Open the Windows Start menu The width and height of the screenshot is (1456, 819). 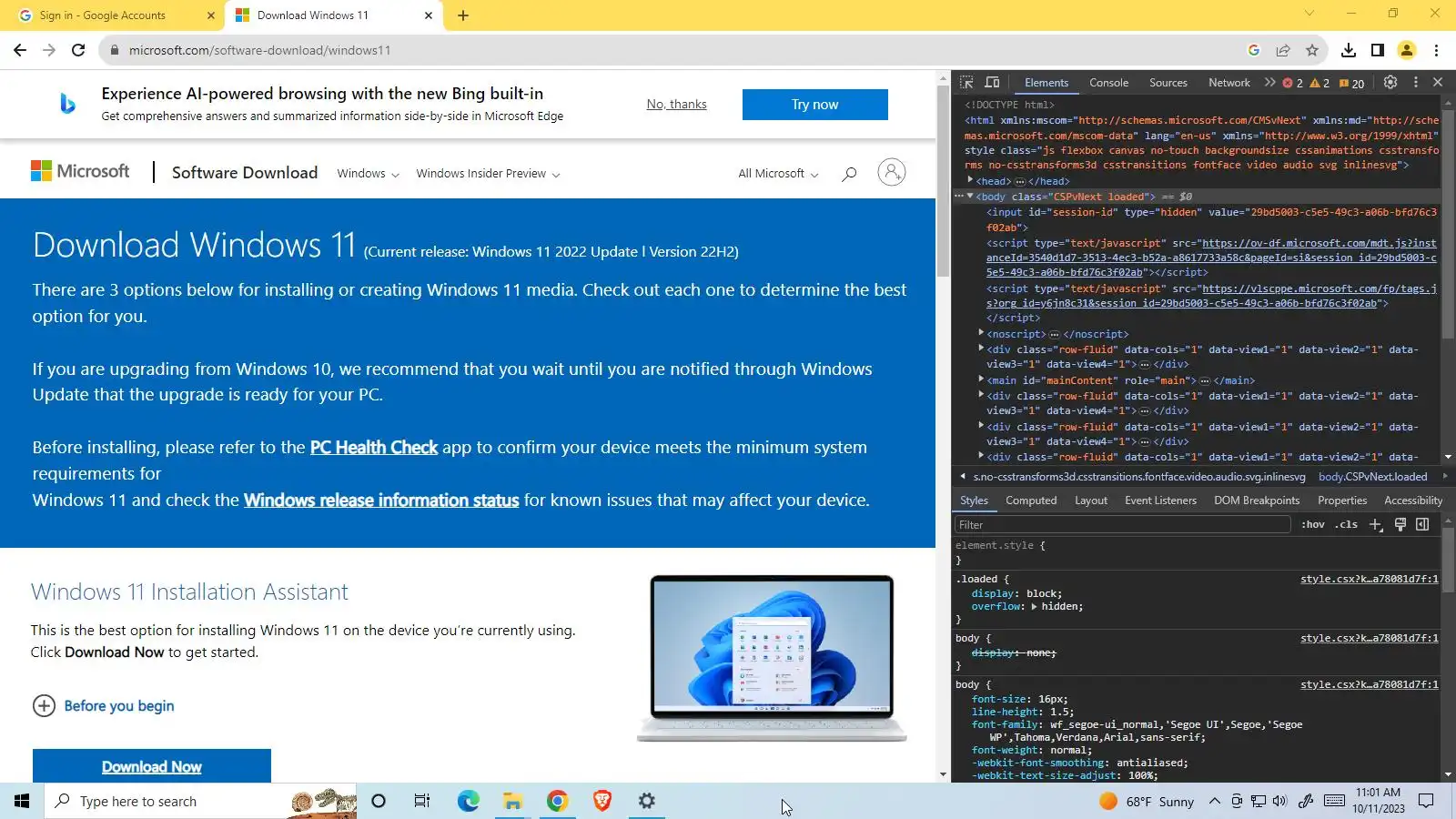pyautogui.click(x=22, y=801)
